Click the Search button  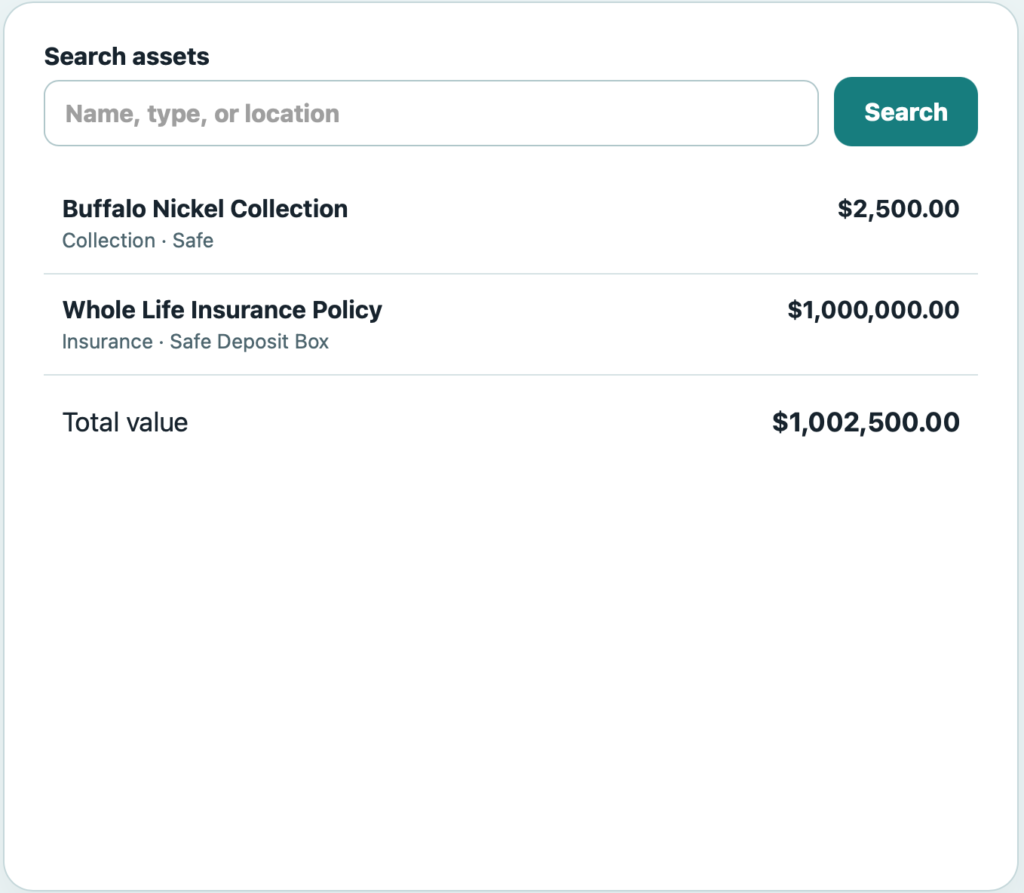[905, 112]
